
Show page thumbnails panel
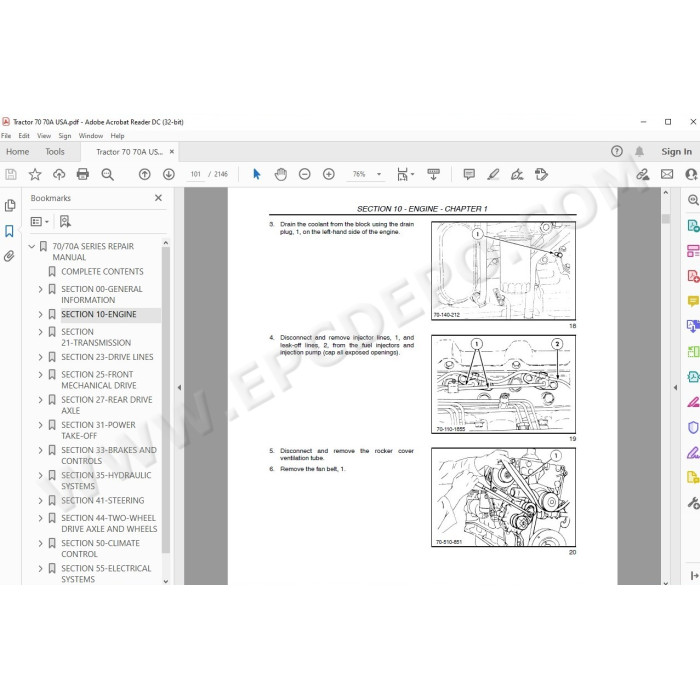pyautogui.click(x=9, y=205)
